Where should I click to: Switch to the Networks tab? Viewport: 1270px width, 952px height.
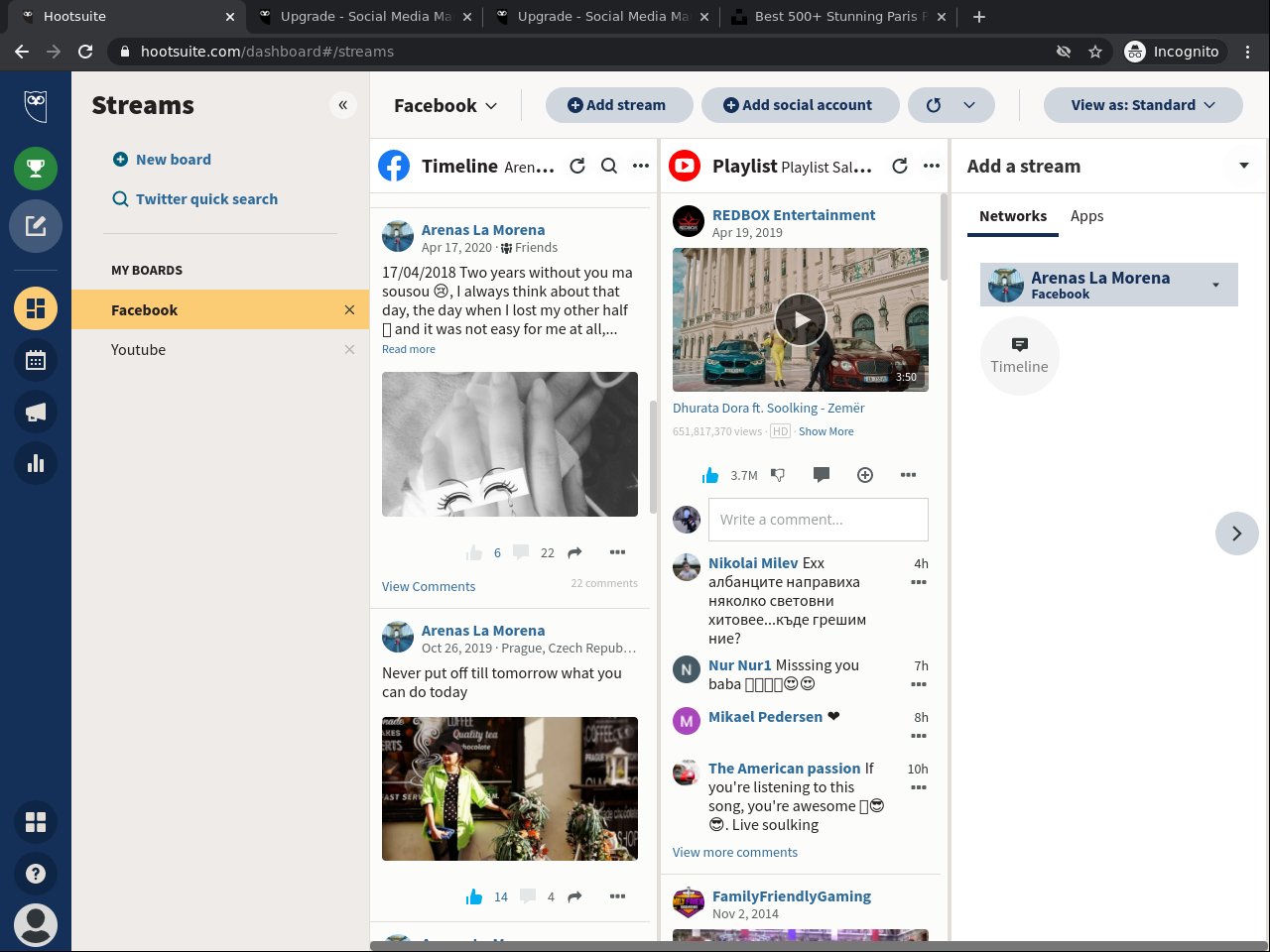tap(1013, 216)
